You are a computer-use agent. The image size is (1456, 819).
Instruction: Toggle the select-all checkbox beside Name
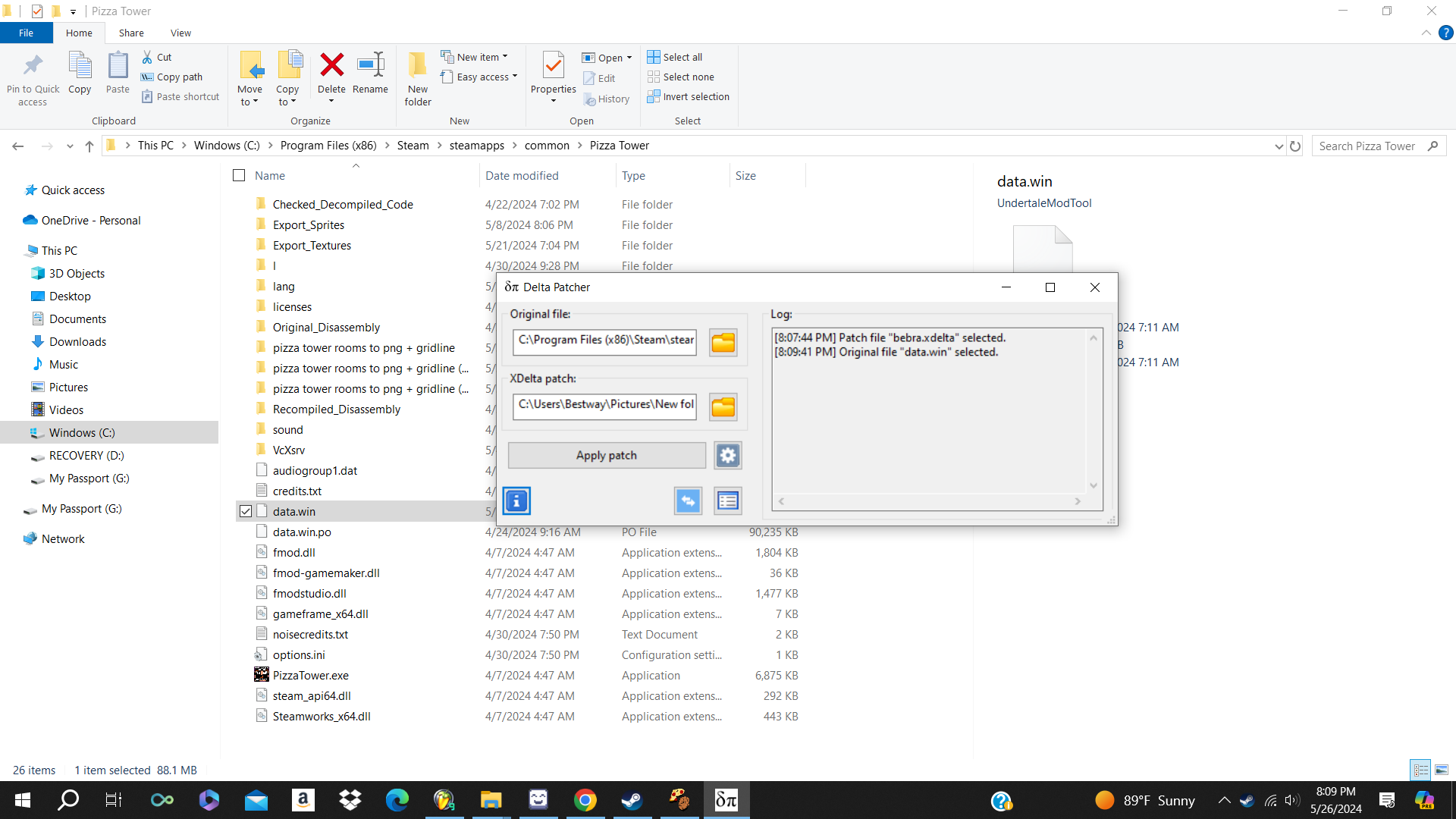(239, 175)
